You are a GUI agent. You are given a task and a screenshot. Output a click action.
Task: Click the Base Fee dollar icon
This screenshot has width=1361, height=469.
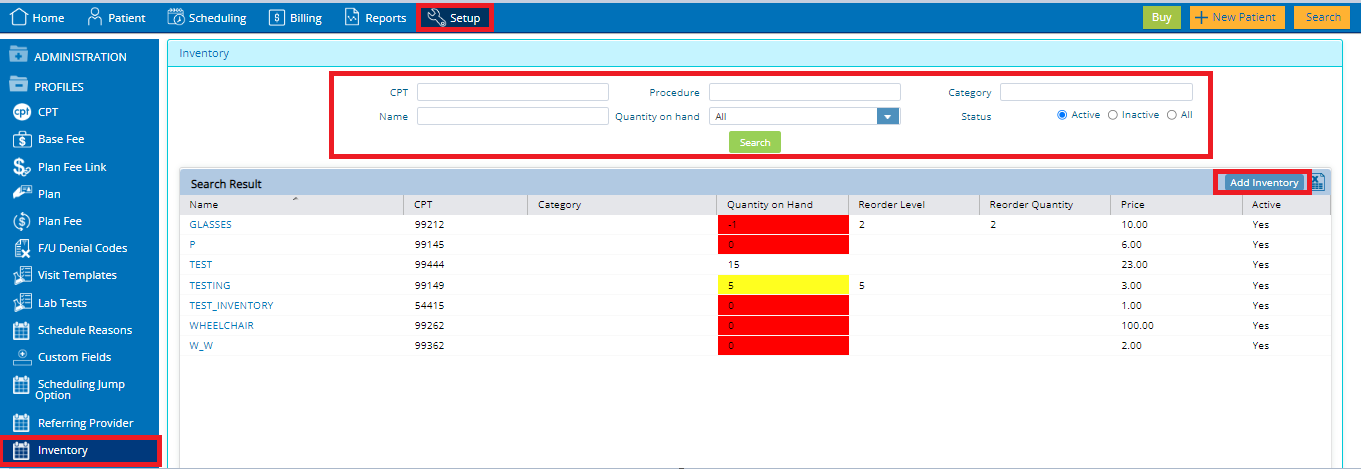pyautogui.click(x=22, y=139)
